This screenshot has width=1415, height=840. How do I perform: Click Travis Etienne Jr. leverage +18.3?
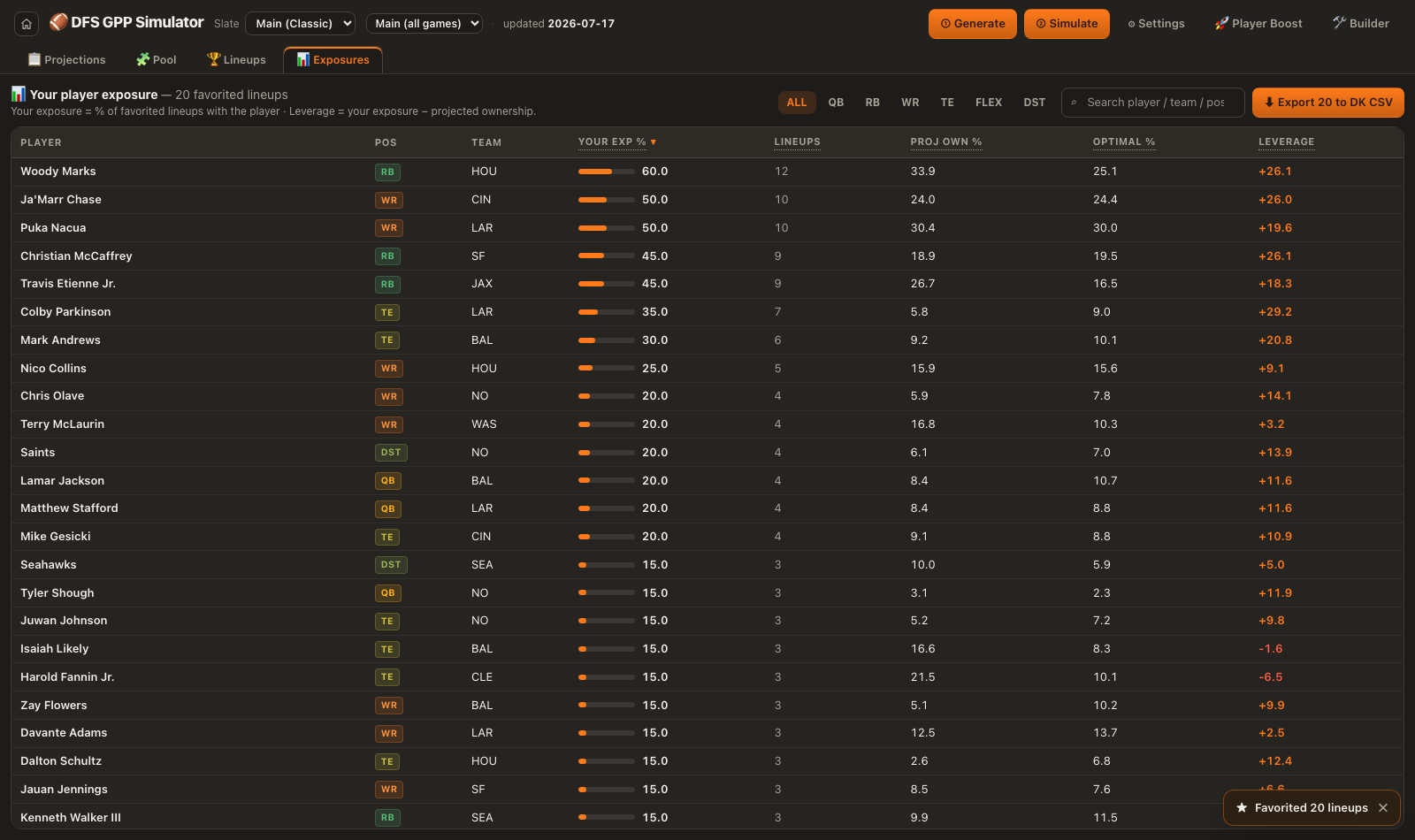1275,284
